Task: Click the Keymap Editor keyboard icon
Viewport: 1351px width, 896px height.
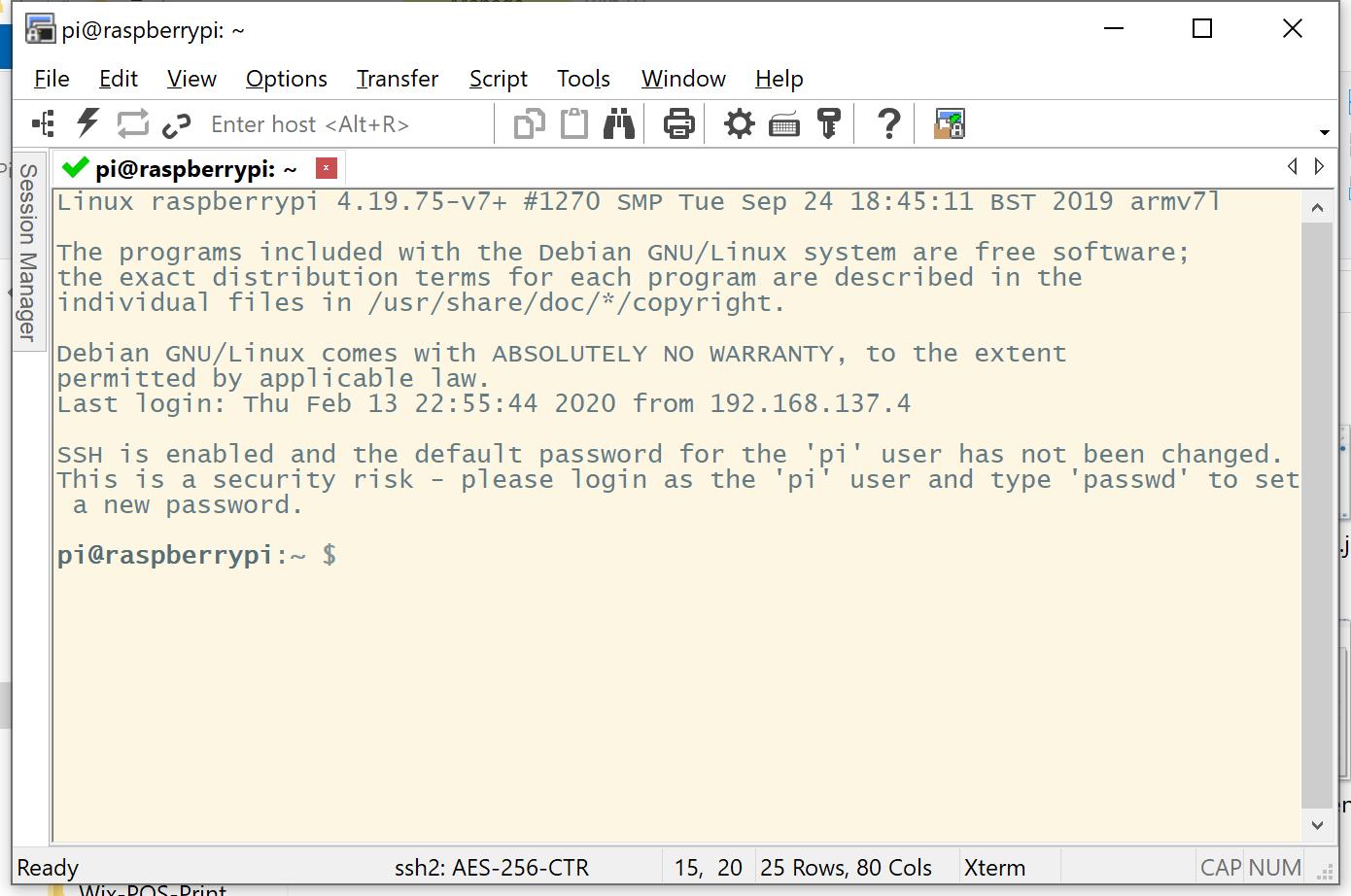Action: tap(784, 124)
